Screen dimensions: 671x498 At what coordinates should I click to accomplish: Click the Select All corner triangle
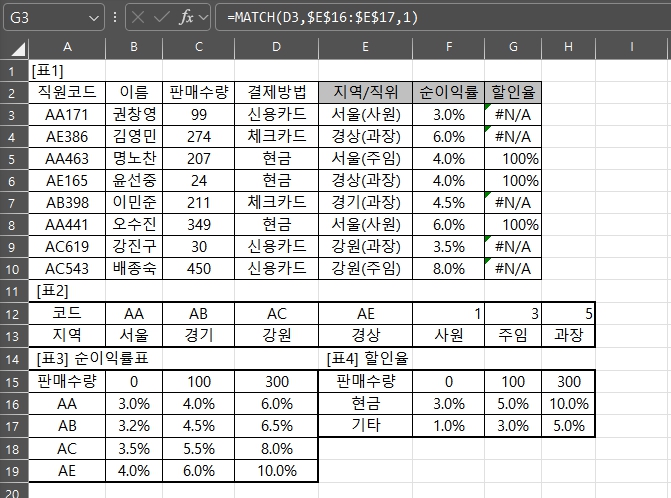pos(15,47)
